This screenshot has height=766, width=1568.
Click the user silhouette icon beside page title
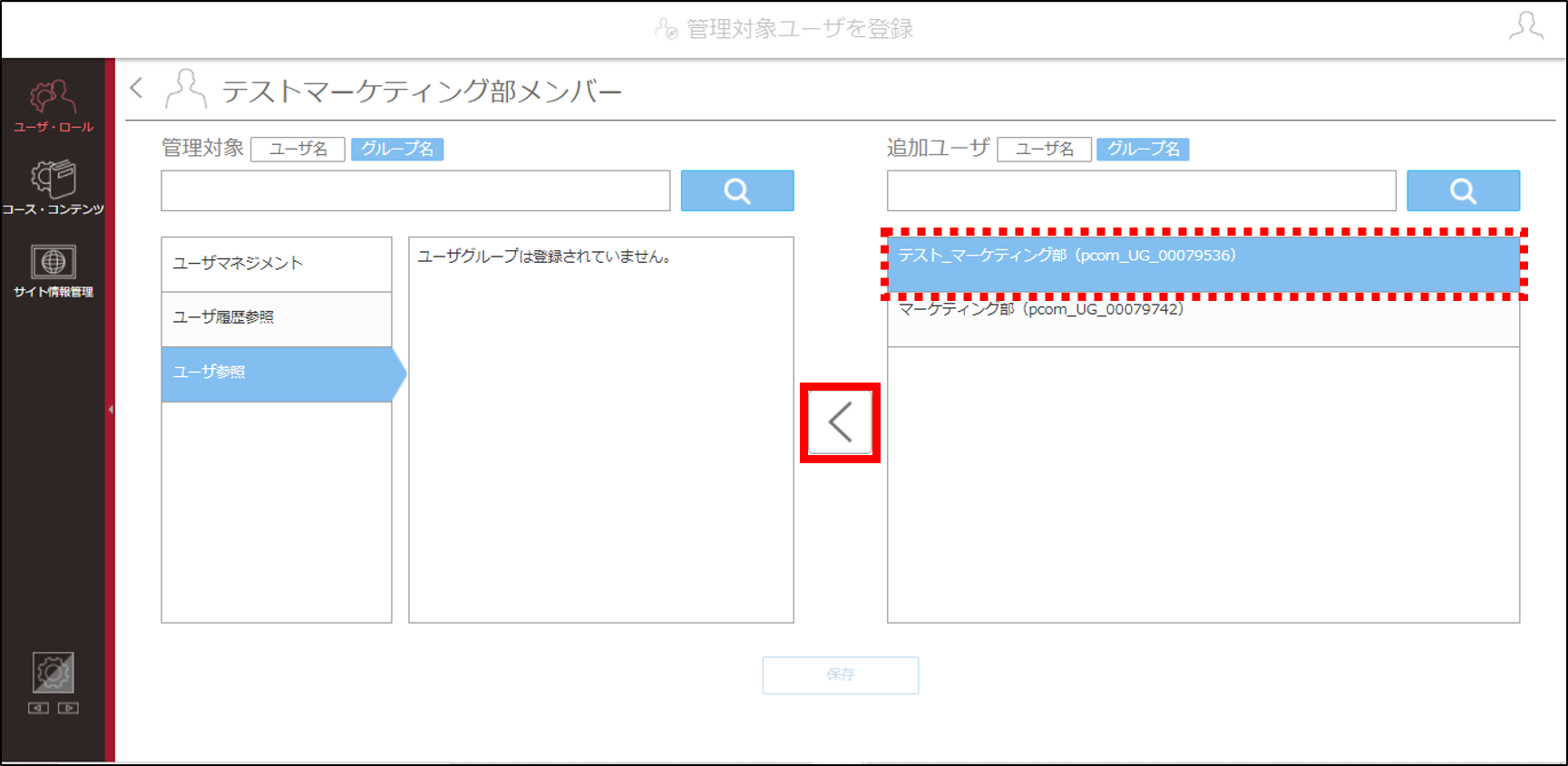[x=186, y=88]
